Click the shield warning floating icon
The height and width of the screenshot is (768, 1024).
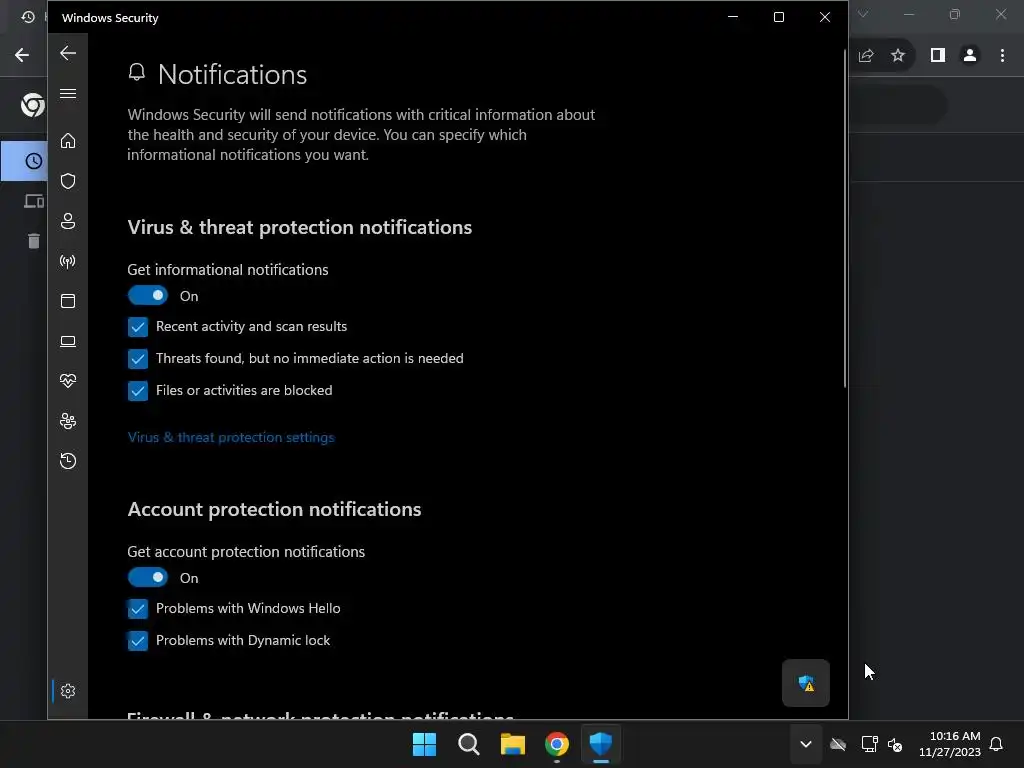(x=806, y=683)
